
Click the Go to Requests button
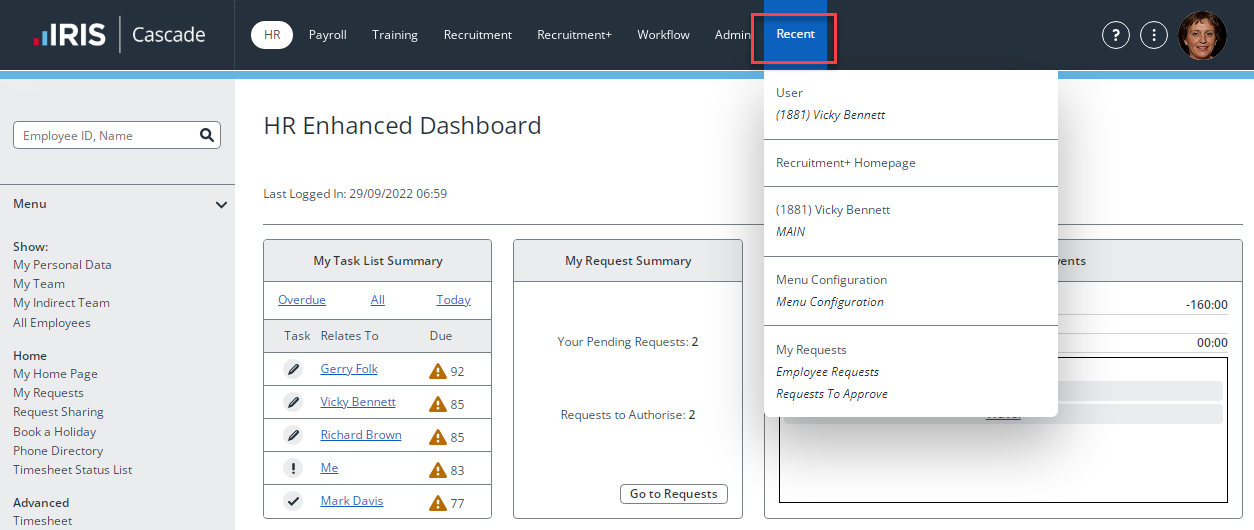click(x=673, y=494)
